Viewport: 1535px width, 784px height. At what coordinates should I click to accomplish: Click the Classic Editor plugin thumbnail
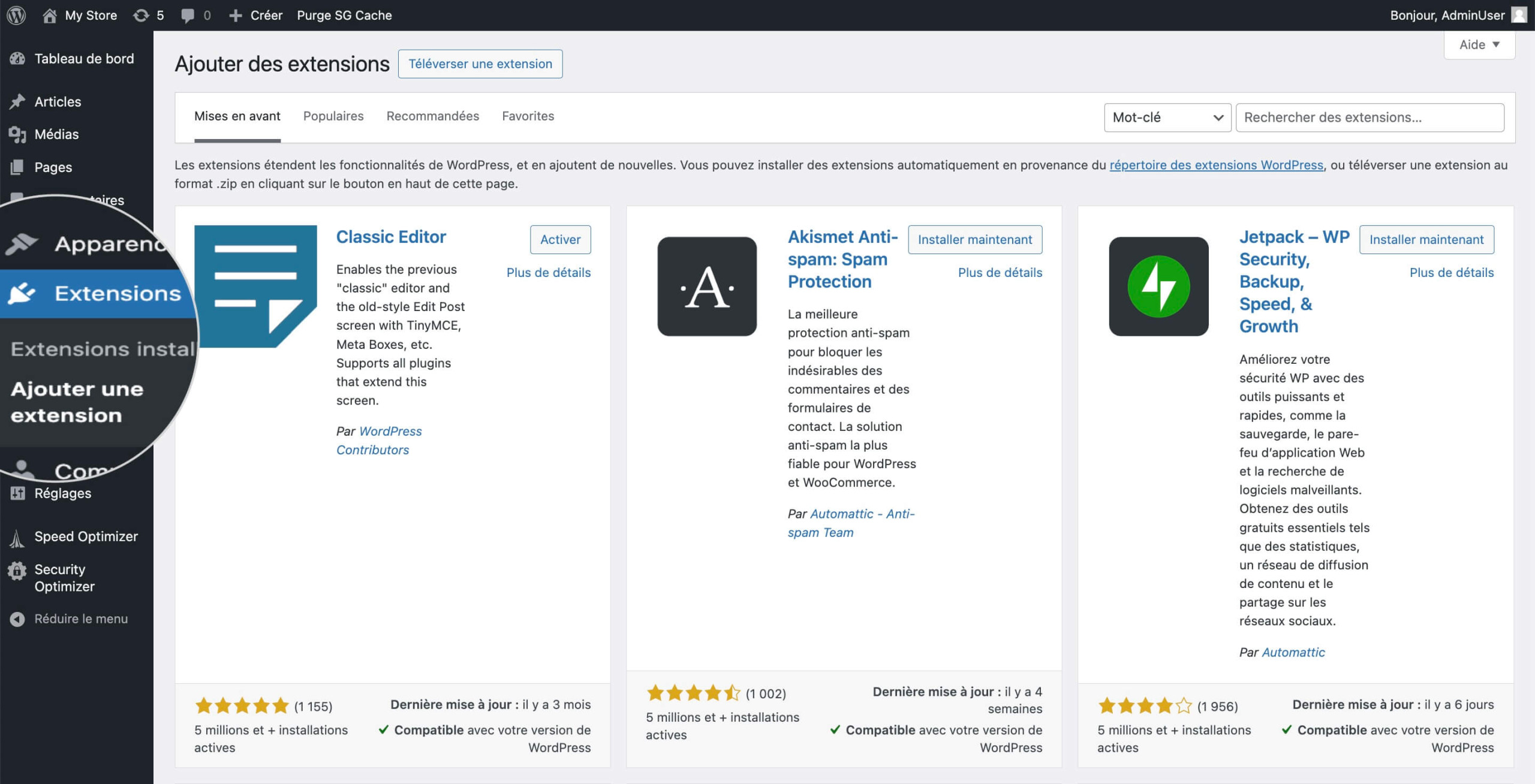[255, 287]
